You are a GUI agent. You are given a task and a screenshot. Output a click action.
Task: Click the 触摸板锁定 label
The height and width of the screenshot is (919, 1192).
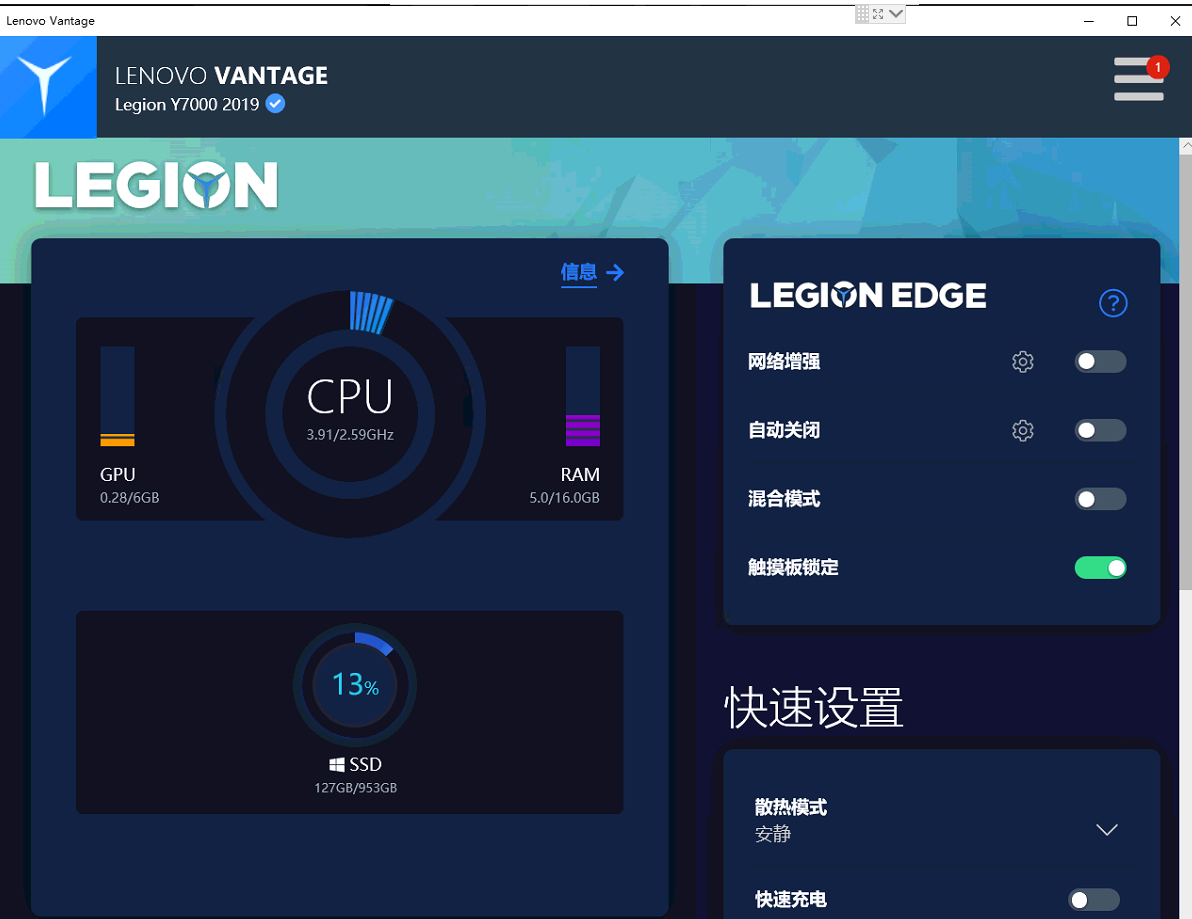793,568
